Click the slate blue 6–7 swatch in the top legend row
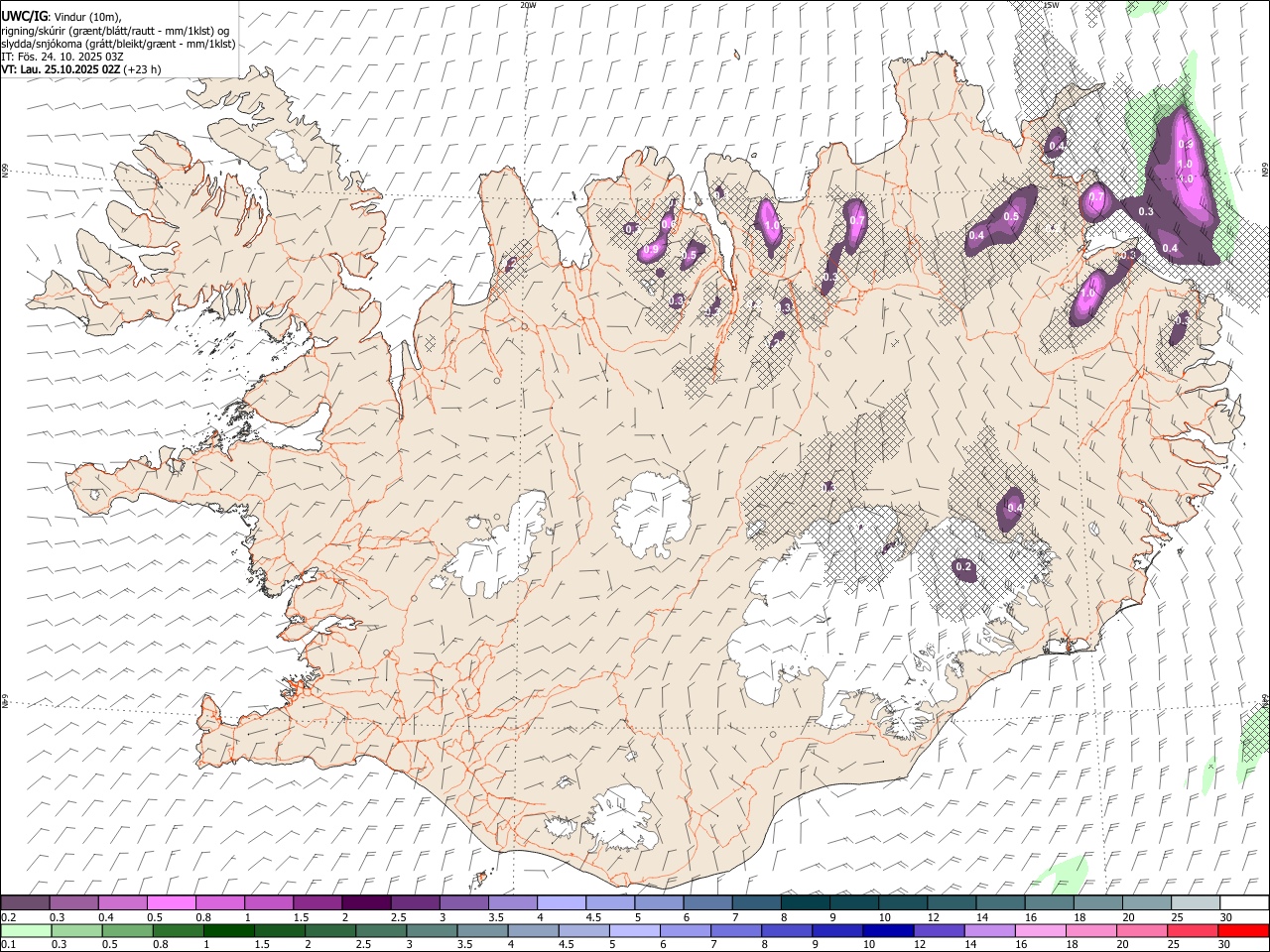Screen dimensions: 1270x952 (707, 903)
